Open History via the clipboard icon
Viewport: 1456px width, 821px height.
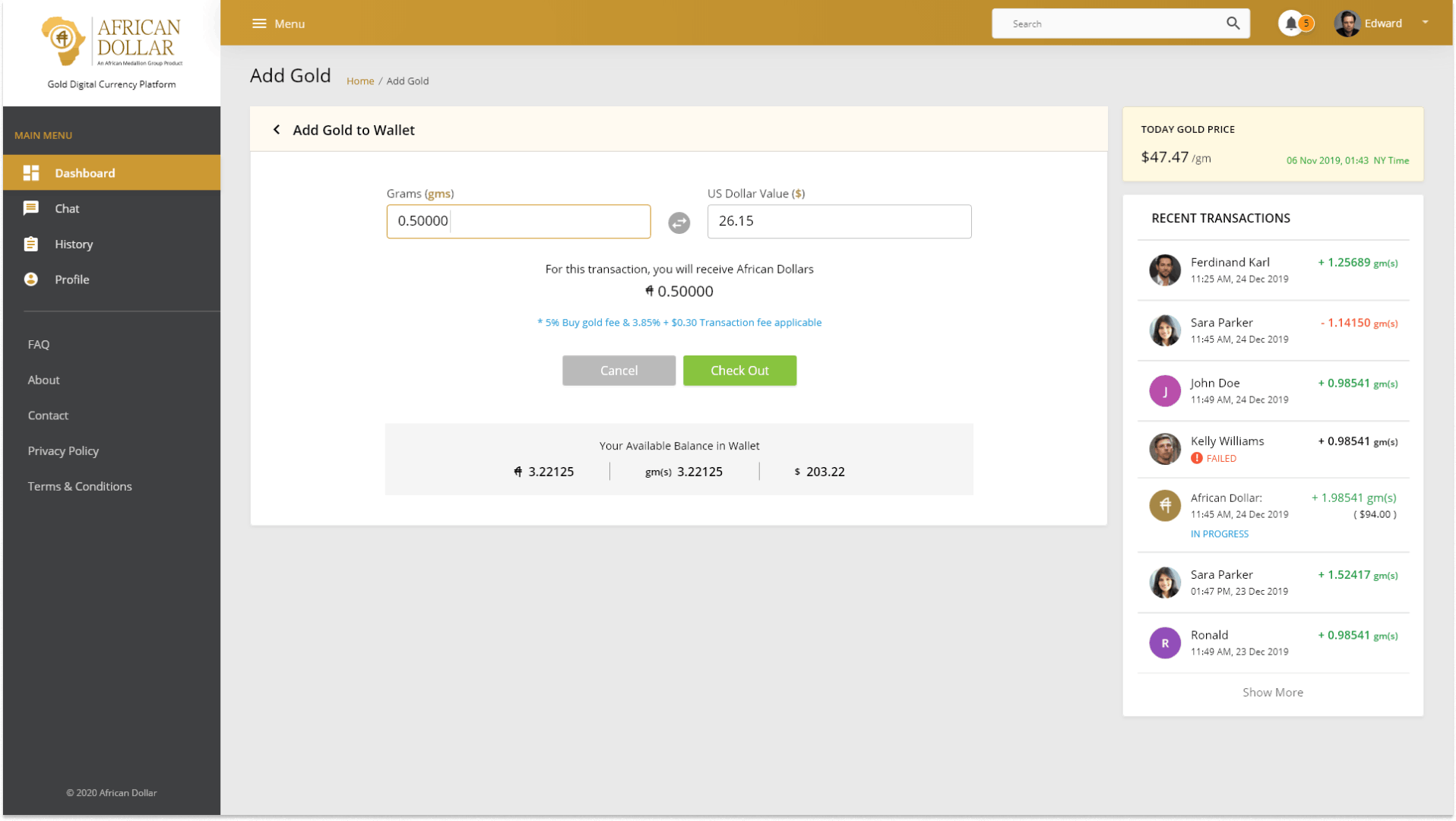(x=31, y=244)
